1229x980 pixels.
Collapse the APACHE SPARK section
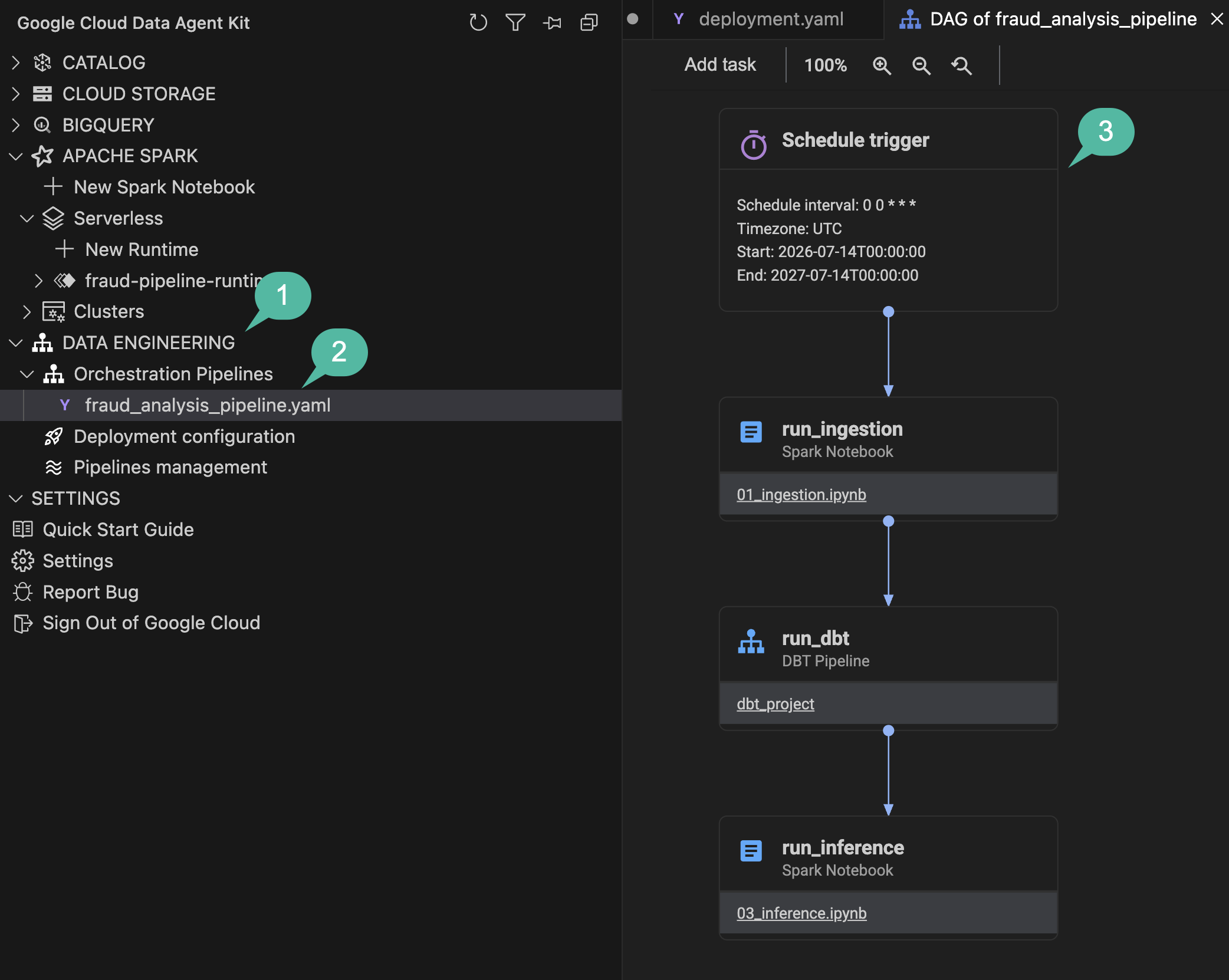tap(16, 156)
